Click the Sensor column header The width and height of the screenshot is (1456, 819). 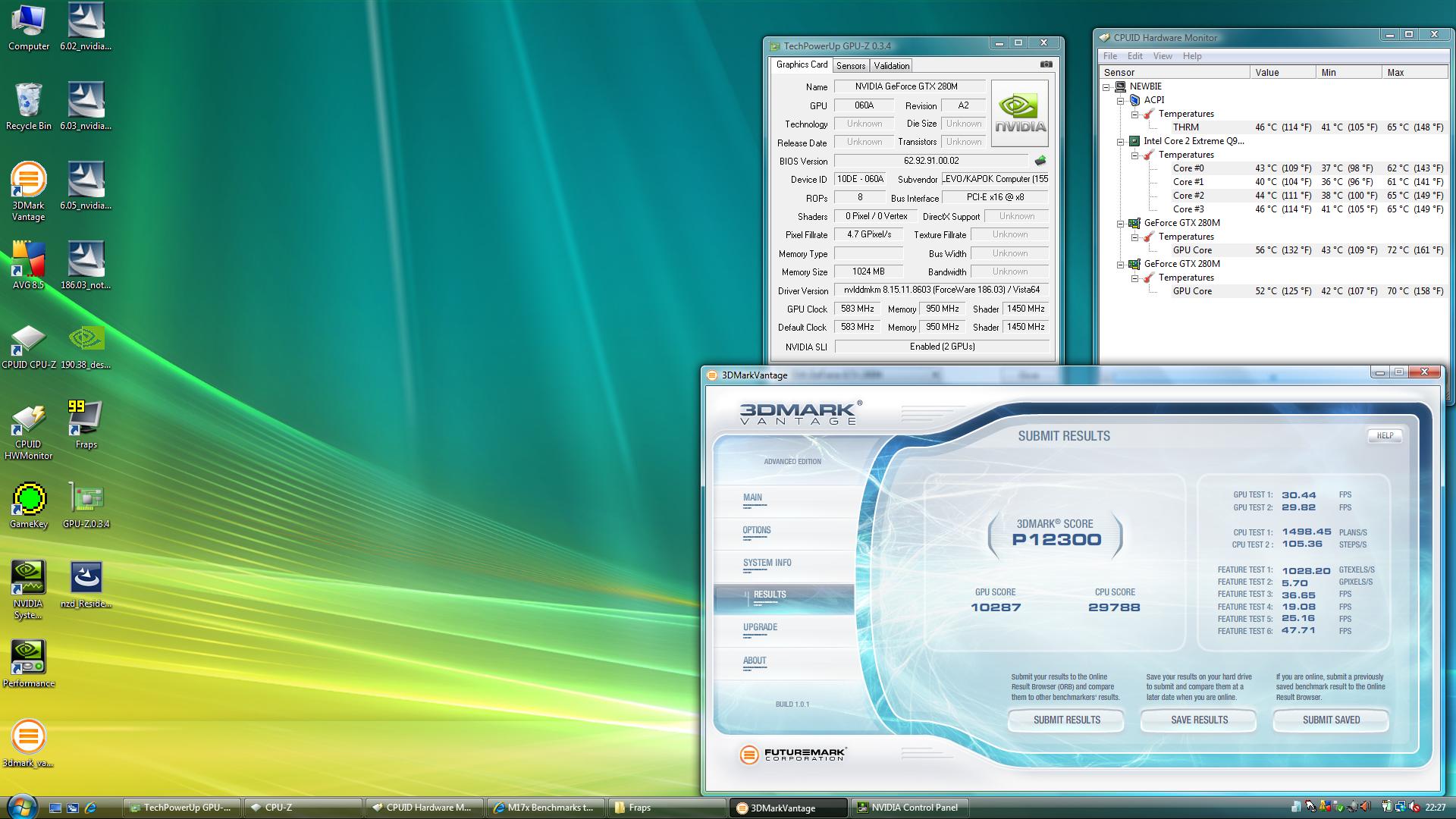[x=1174, y=73]
